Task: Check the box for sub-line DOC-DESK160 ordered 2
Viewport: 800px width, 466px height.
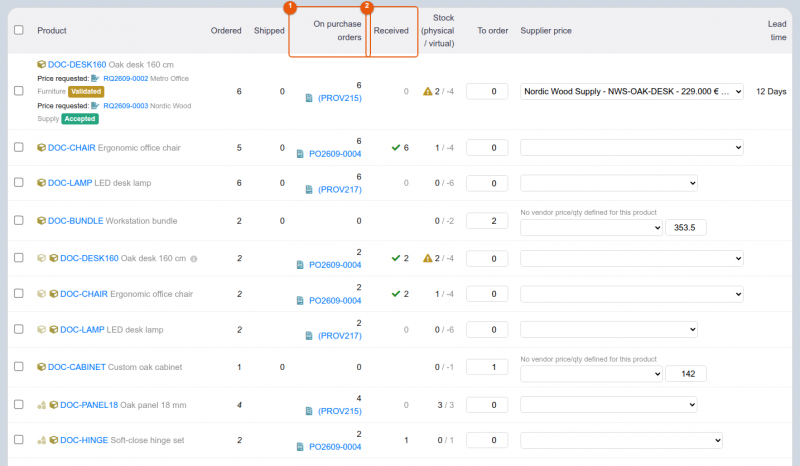Action: (19, 258)
